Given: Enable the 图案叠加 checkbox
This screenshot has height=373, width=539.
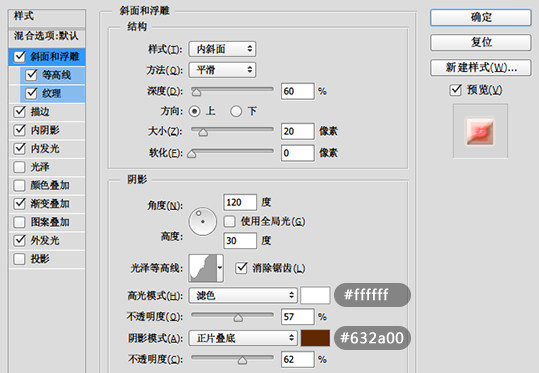Looking at the screenshot, I should coord(20,222).
